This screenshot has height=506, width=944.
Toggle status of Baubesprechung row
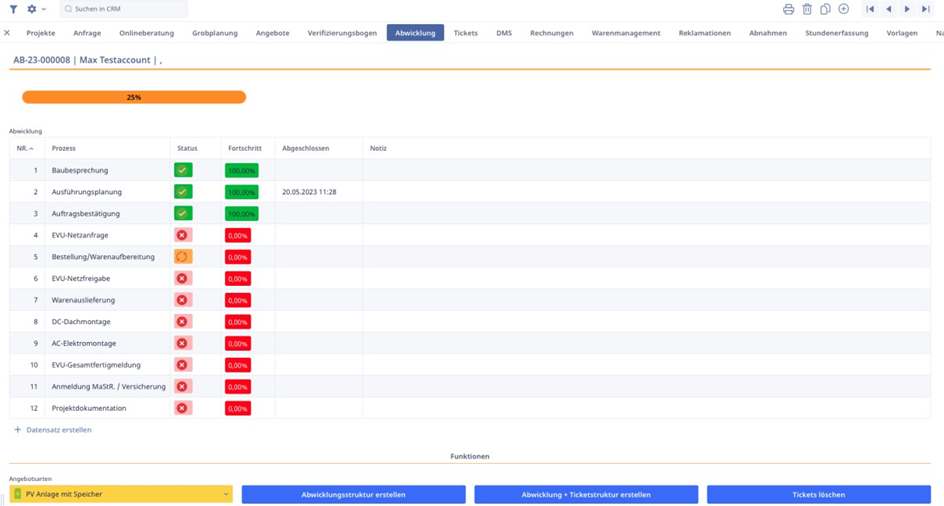[x=182, y=170]
